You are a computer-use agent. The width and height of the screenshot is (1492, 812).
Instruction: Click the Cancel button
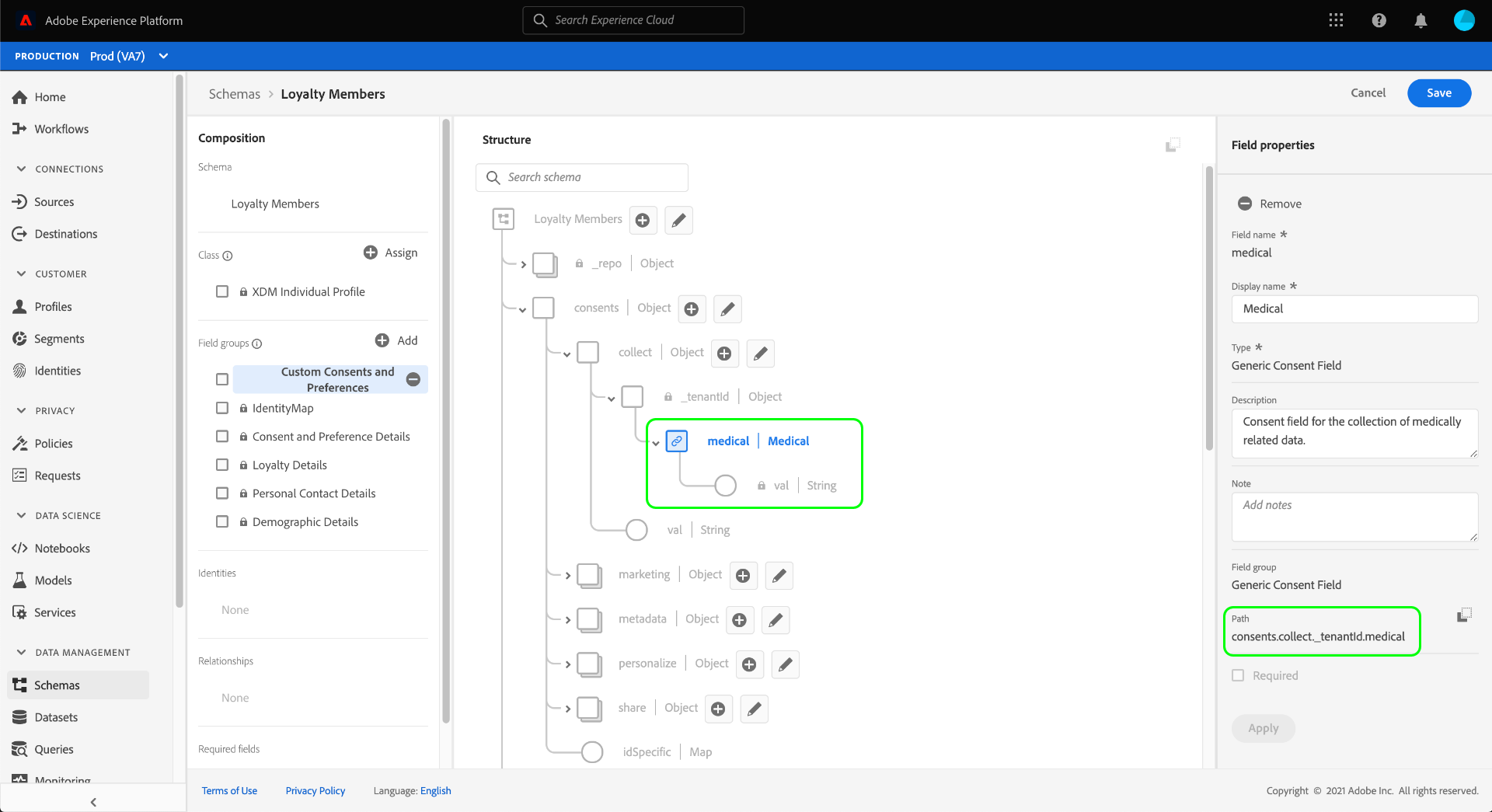[1368, 93]
